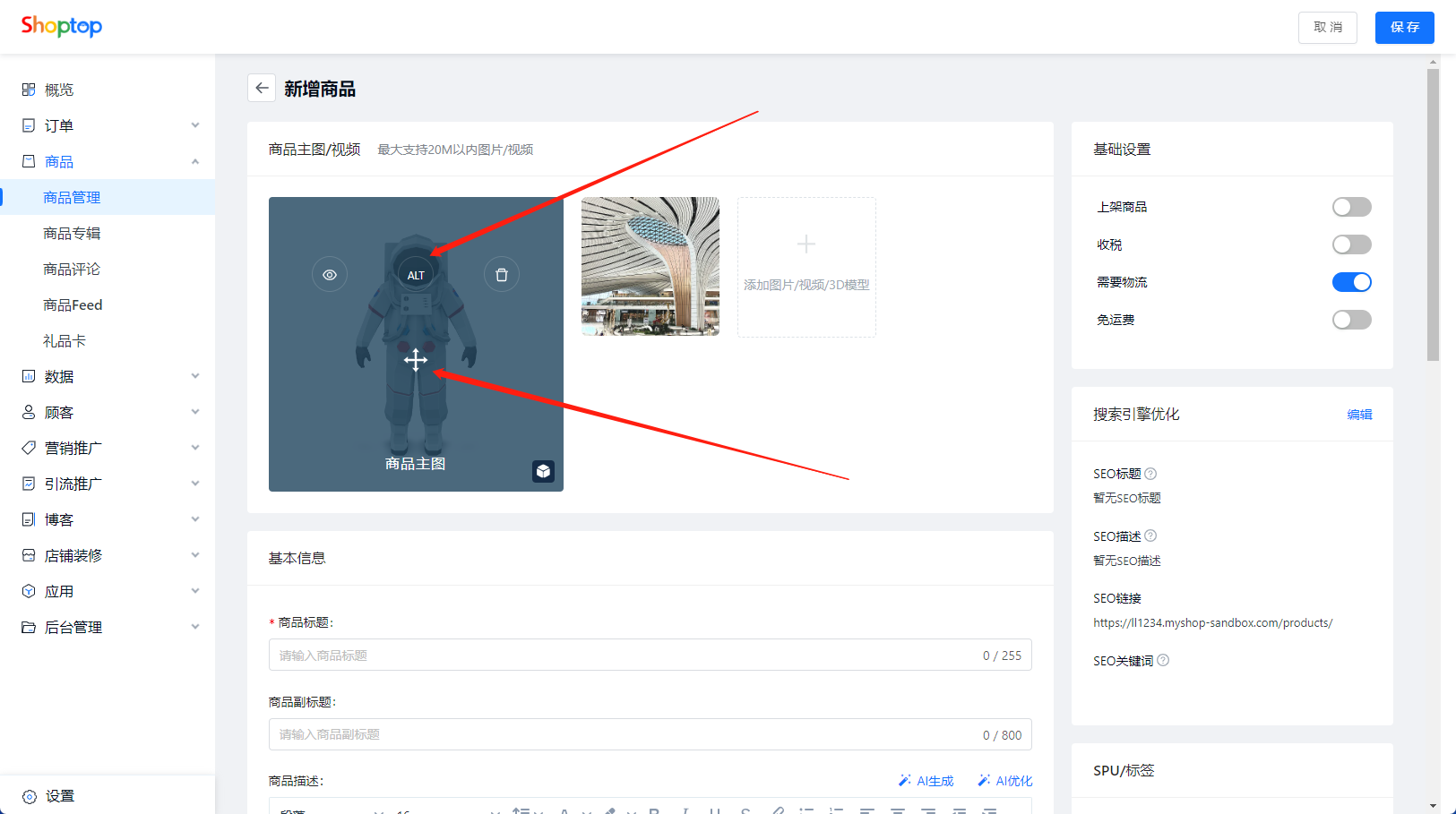Click the Shoptop logo
Screen dimensions: 1456x814
pos(62,26)
